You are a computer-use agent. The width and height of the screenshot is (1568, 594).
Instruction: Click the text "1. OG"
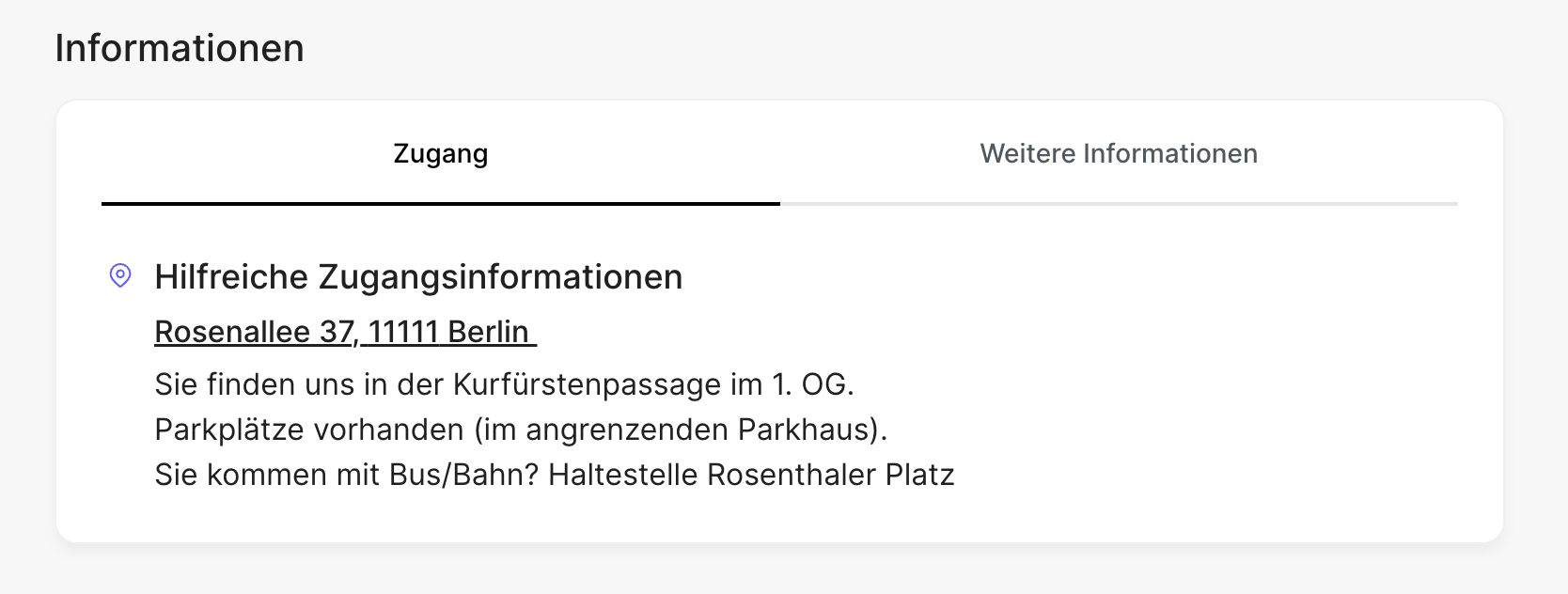810,384
